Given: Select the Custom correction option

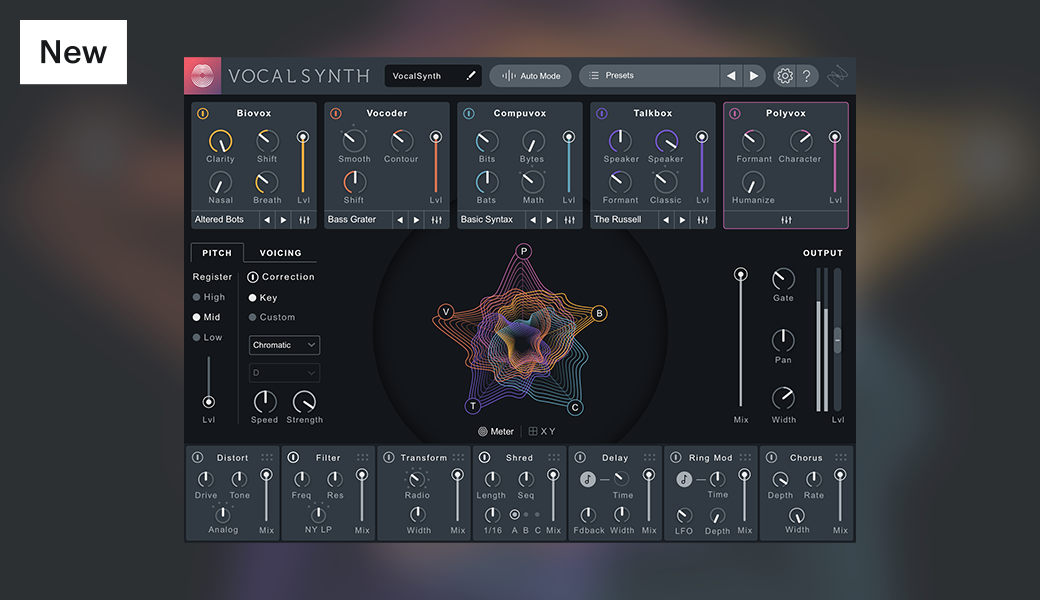Looking at the screenshot, I should pyautogui.click(x=272, y=318).
